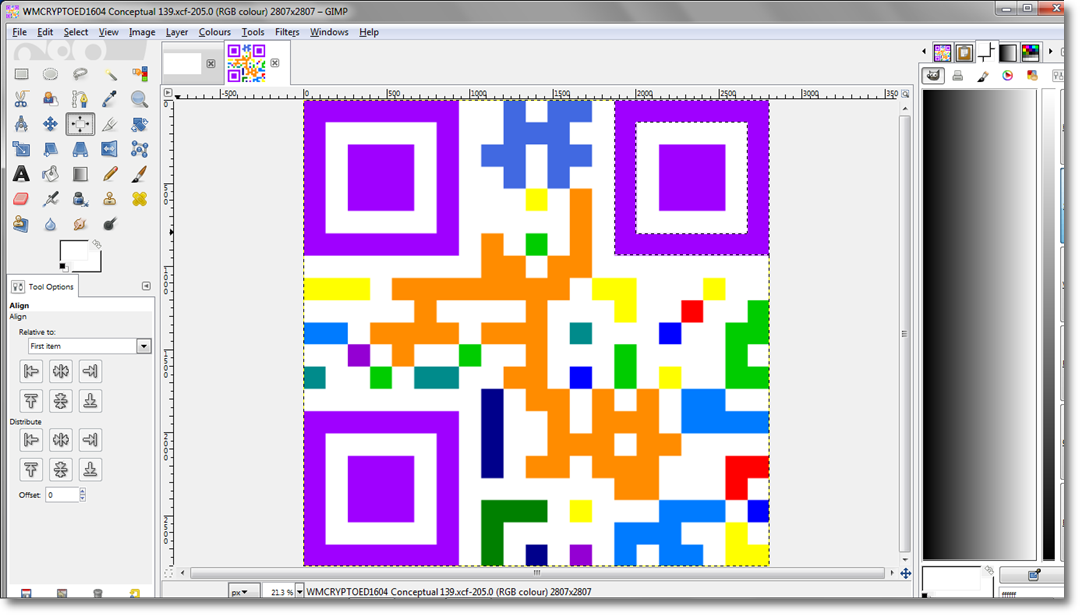This screenshot has height=615, width=1080.
Task: Select the Paintbrush tool
Action: 140,174
